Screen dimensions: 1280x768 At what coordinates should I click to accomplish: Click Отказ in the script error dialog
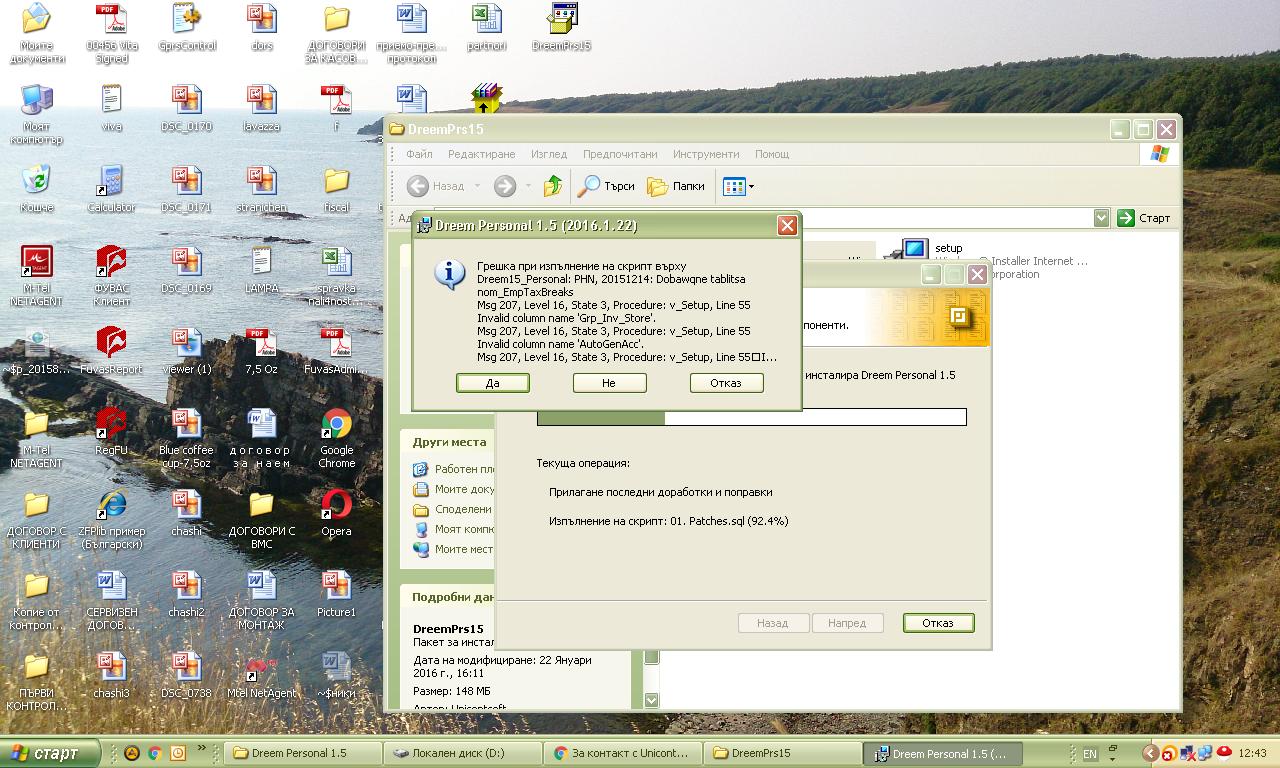coord(726,383)
